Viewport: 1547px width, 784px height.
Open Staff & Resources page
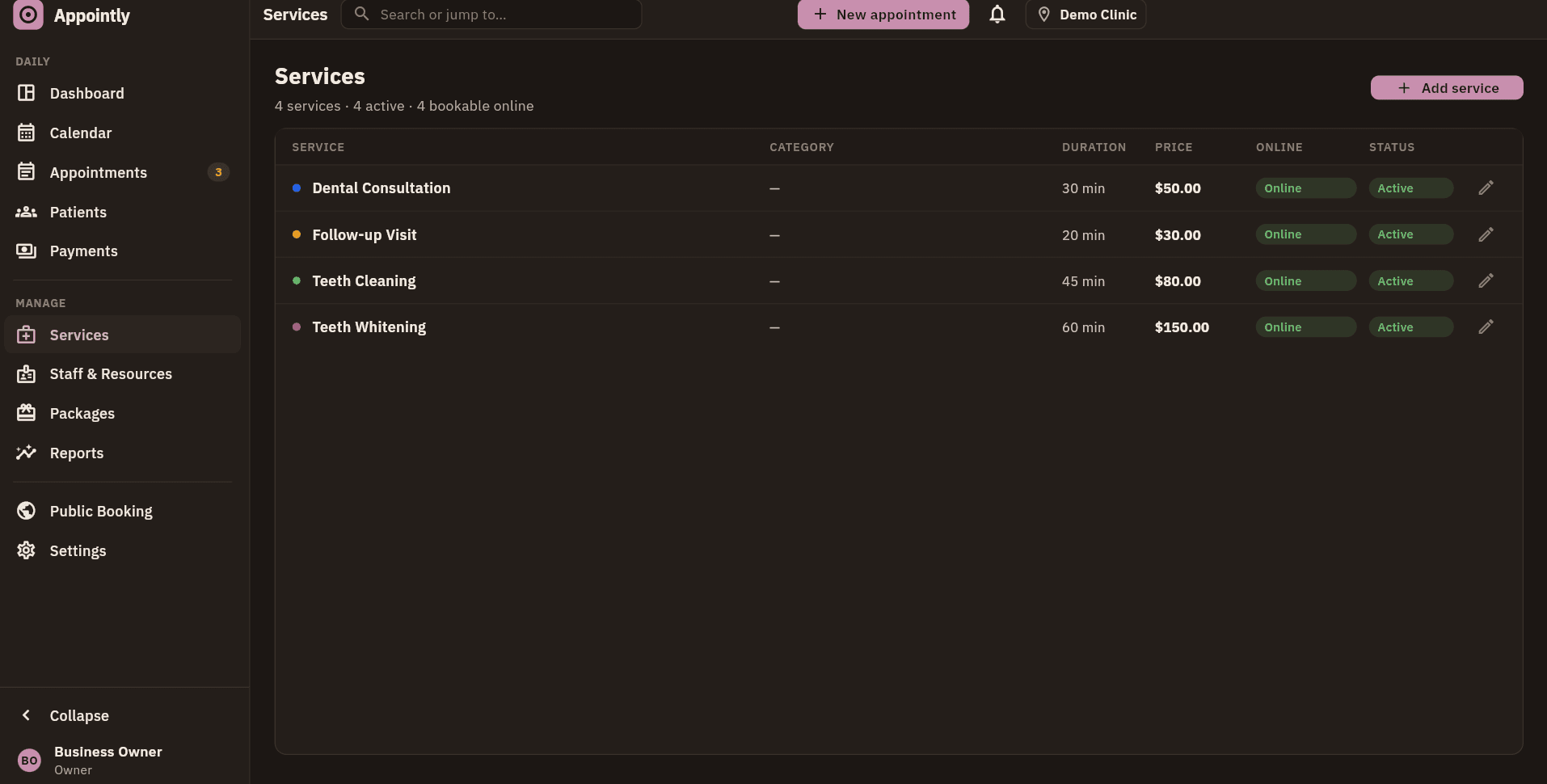pos(123,373)
